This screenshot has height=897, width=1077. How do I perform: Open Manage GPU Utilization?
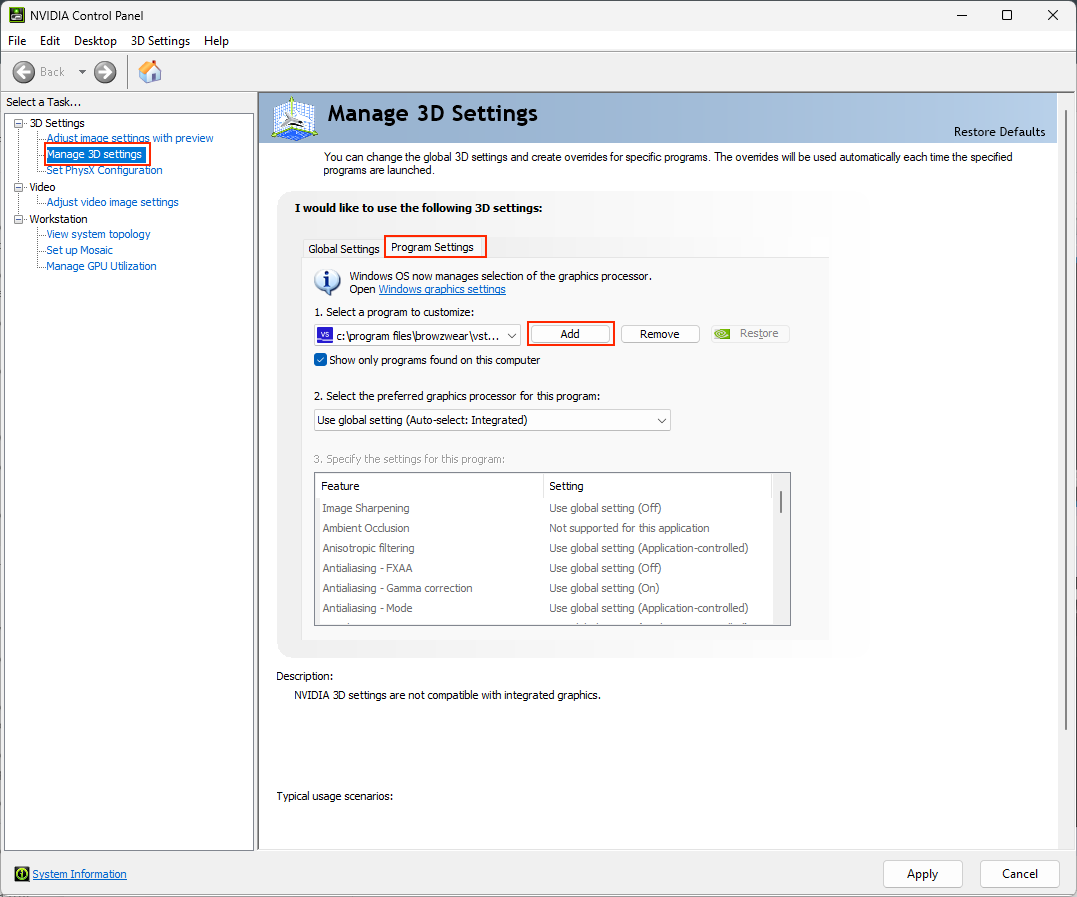coord(102,266)
